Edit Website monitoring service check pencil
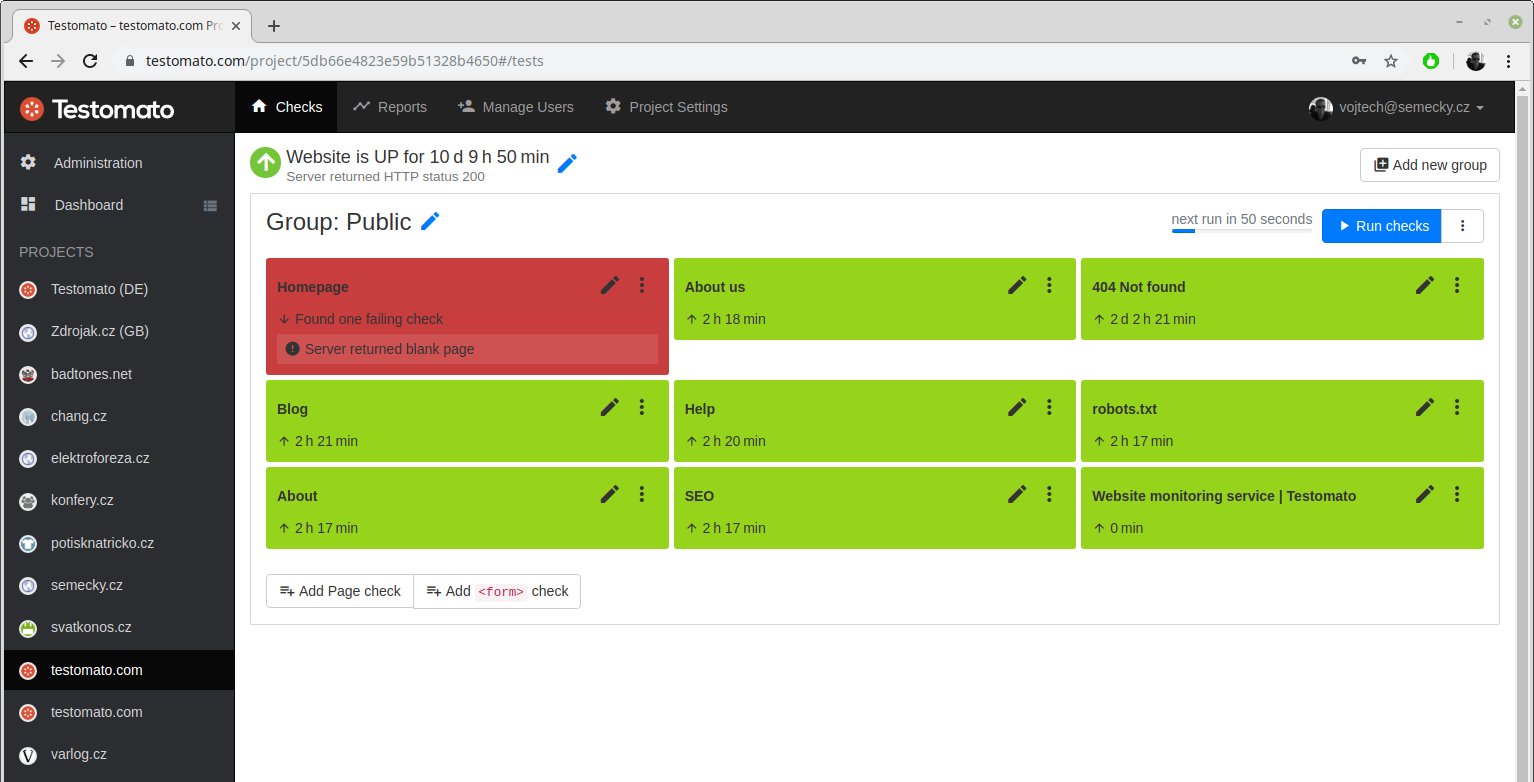The image size is (1534, 782). tap(1425, 495)
